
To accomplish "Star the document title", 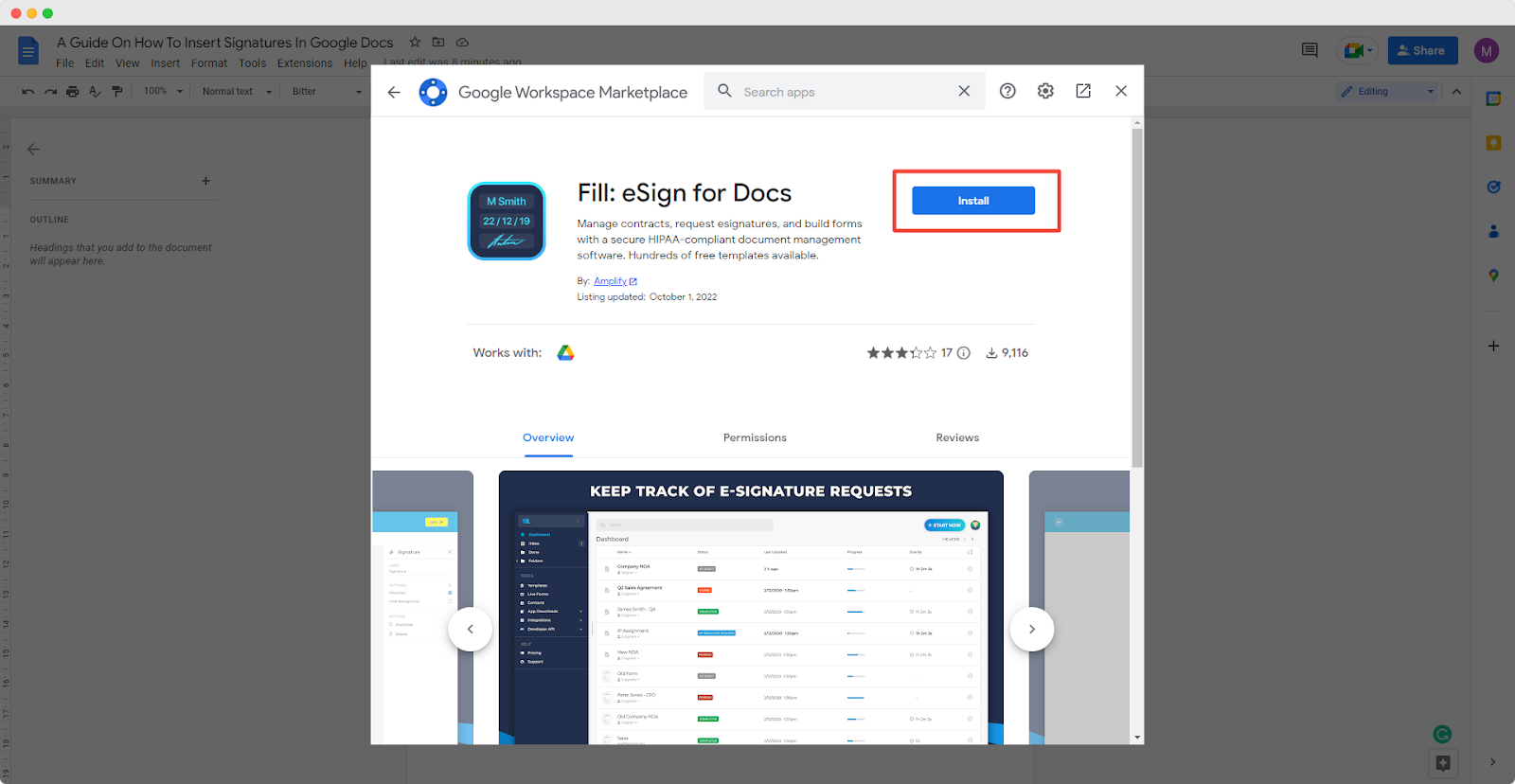I will 415,42.
